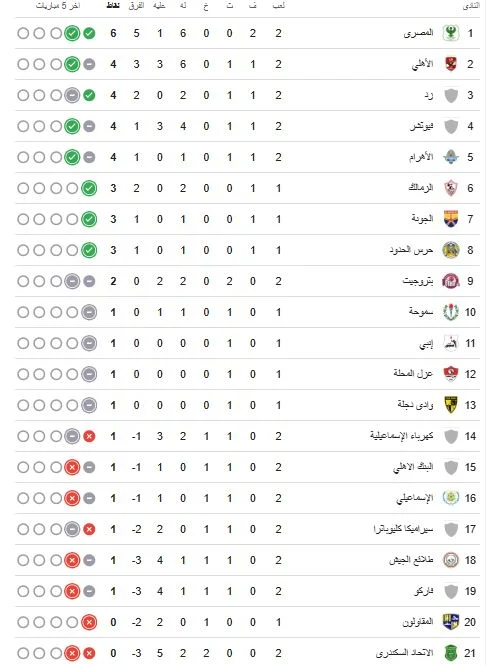Click Zamalek club crest in row 6
Viewport: 486px width, 665px height.
coord(451,188)
